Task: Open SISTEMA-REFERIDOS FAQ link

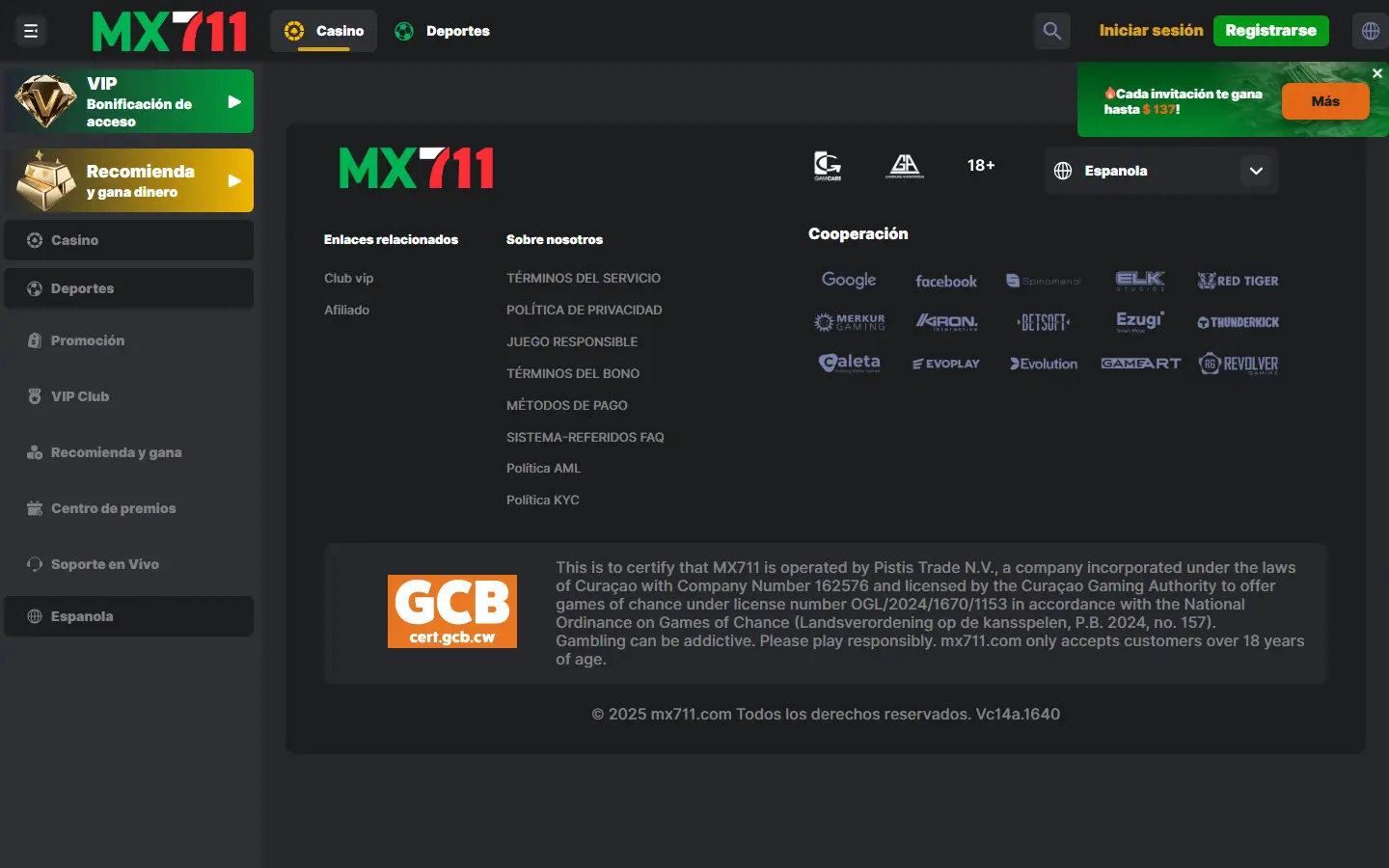Action: [x=586, y=437]
